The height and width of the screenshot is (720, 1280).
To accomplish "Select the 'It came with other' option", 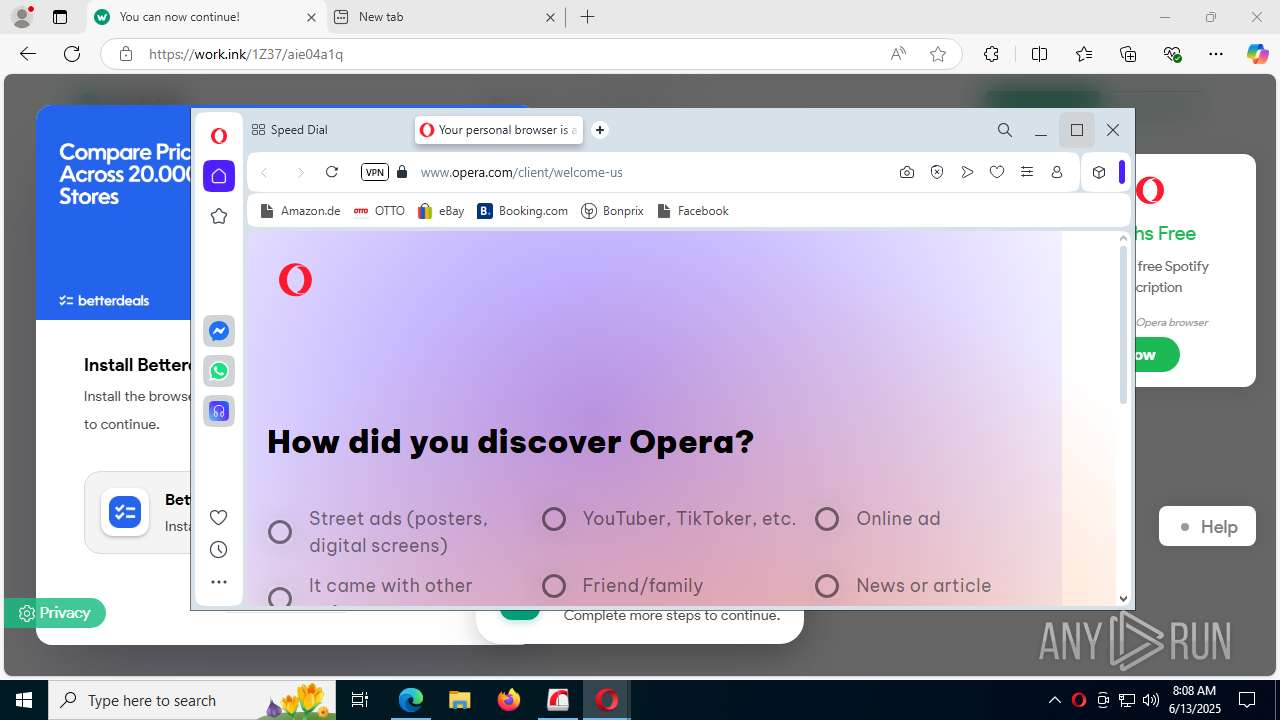I will coord(280,597).
